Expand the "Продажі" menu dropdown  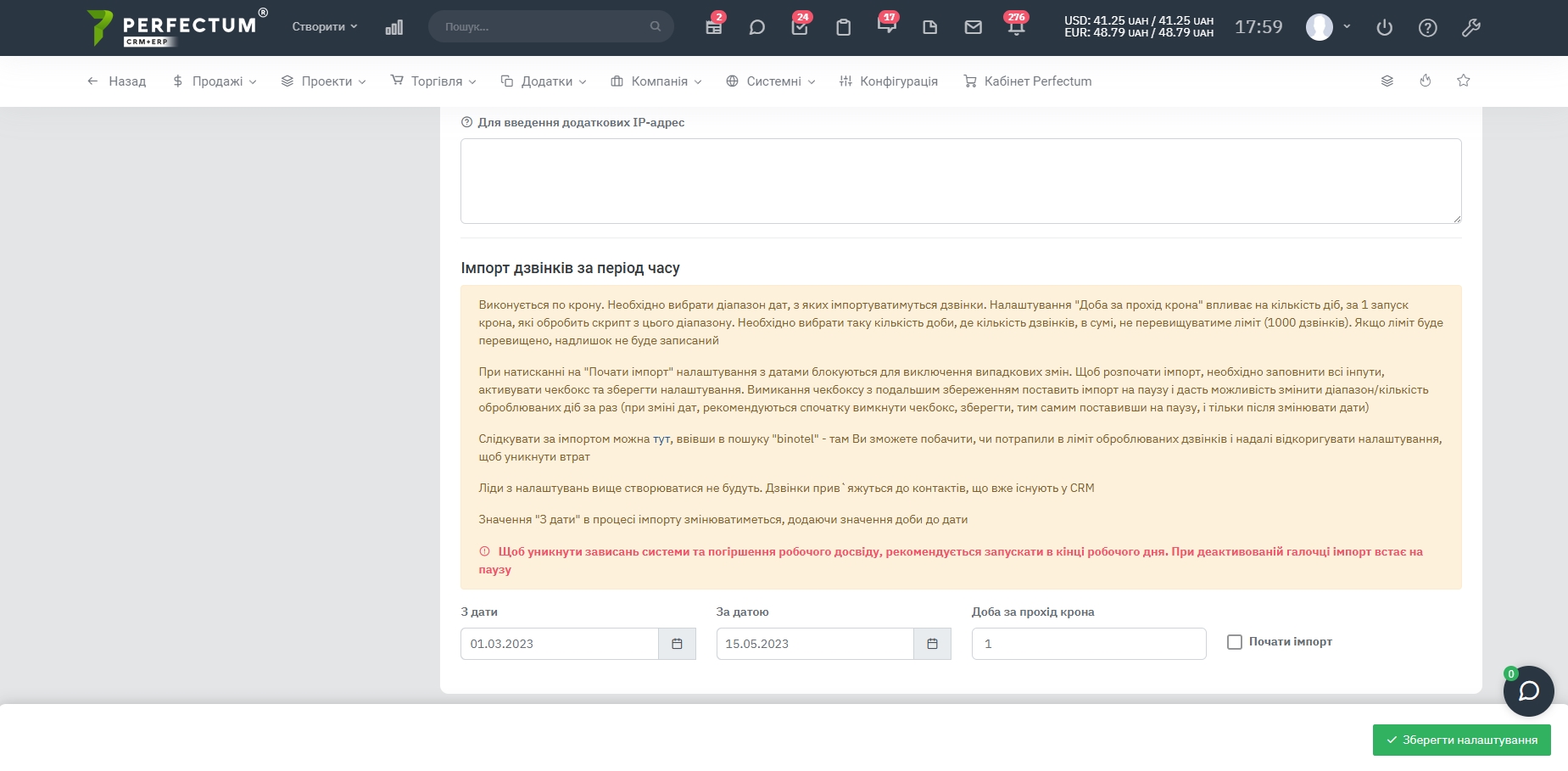[215, 81]
